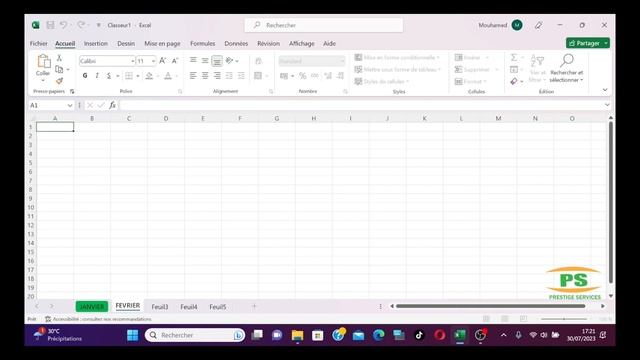Click the Partager share button
The image size is (640, 360).
(x=584, y=43)
